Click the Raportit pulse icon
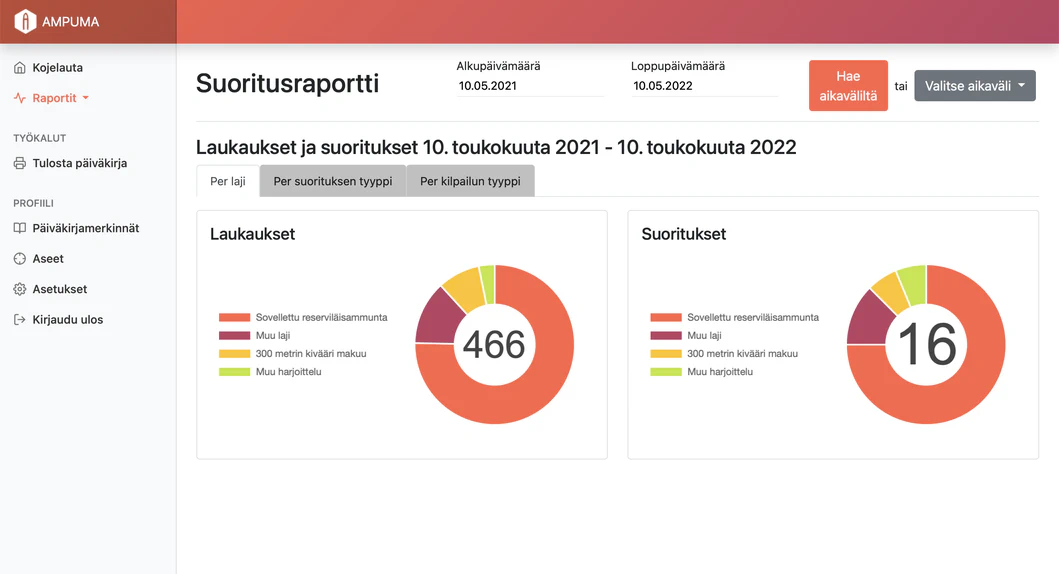 (x=20, y=98)
